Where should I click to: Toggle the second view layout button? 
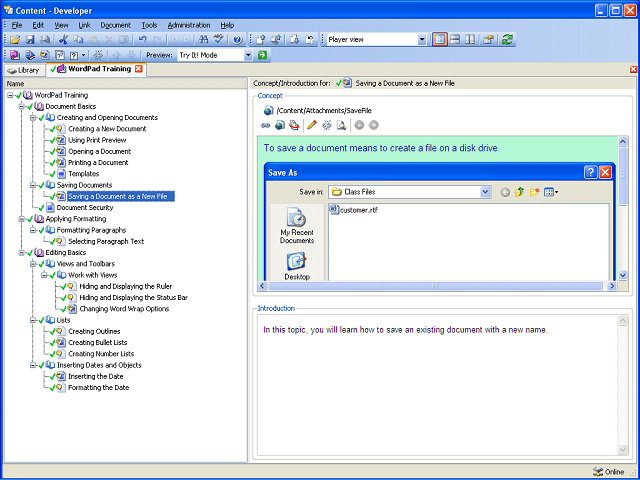(455, 40)
